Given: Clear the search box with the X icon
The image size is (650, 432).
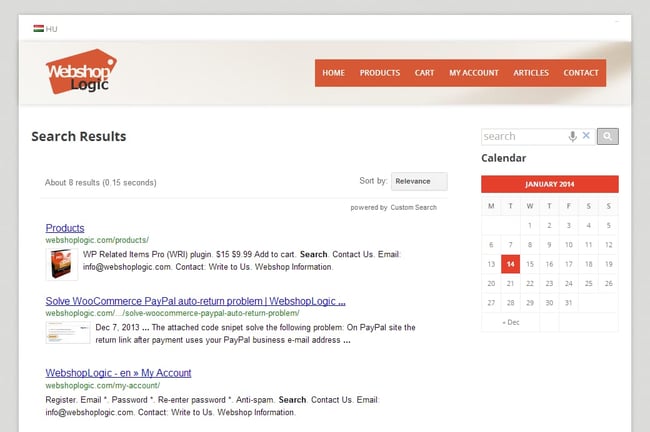Looking at the screenshot, I should (x=586, y=135).
